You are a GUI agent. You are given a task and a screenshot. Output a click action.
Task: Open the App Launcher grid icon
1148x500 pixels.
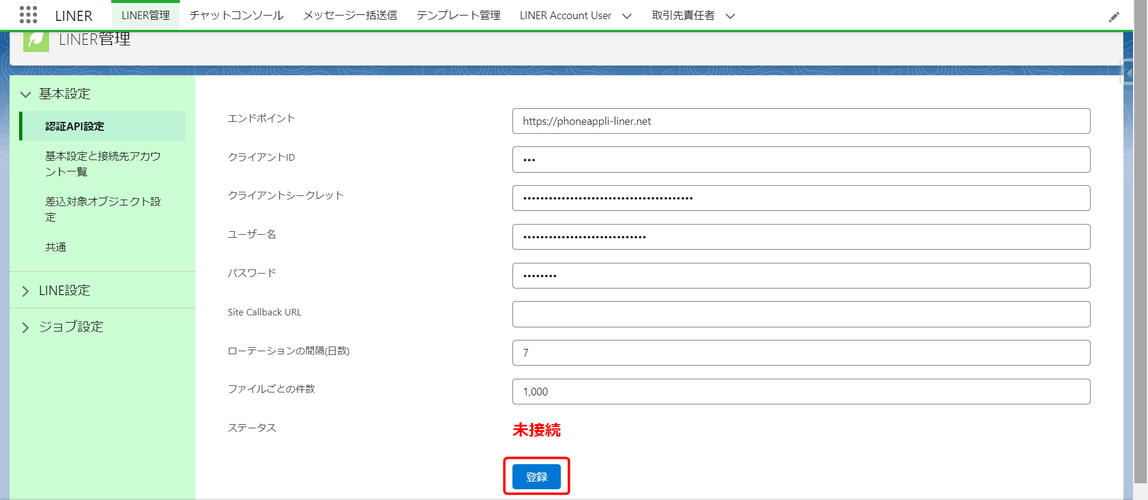(28, 15)
